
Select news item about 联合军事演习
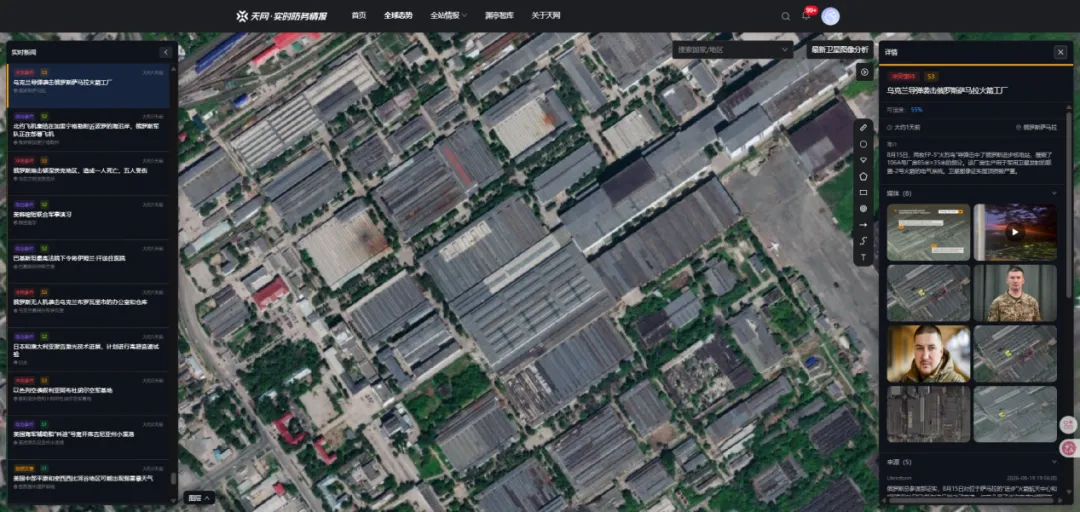pyautogui.click(x=88, y=218)
